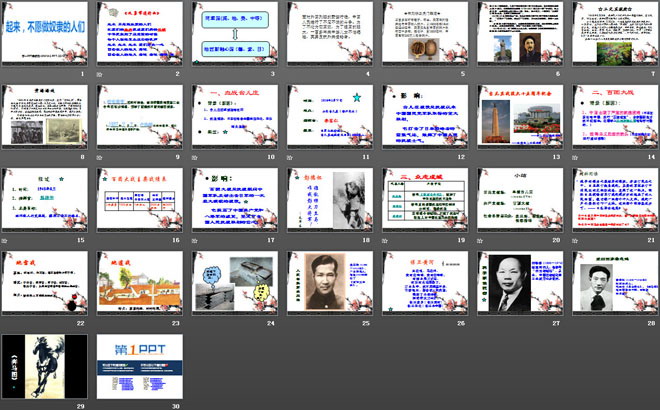Select slide 23 with tunnel warfare illustration
This screenshot has height=410, width=660.
point(140,283)
